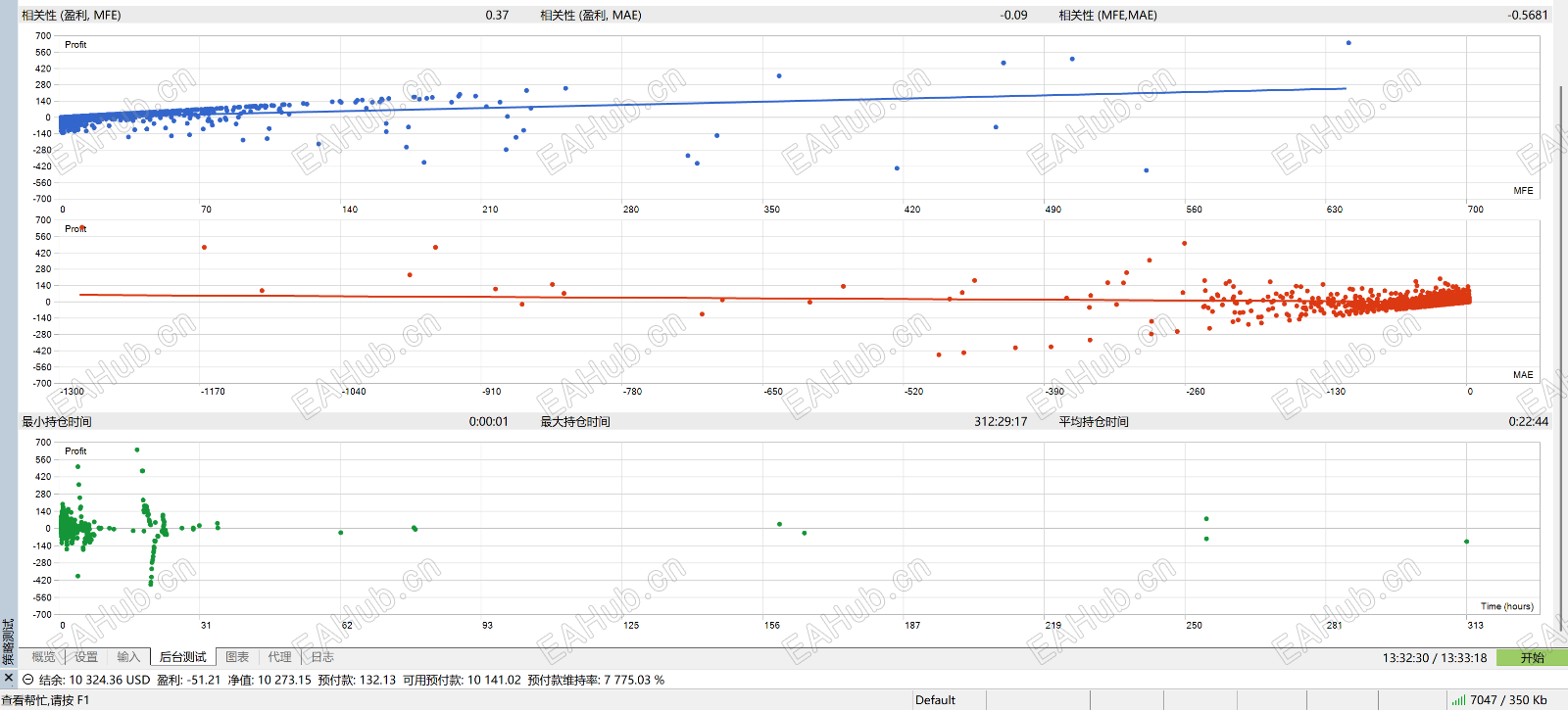The width and height of the screenshot is (1568, 710).
Task: Click the 0.37 correlation value
Action: click(x=497, y=15)
